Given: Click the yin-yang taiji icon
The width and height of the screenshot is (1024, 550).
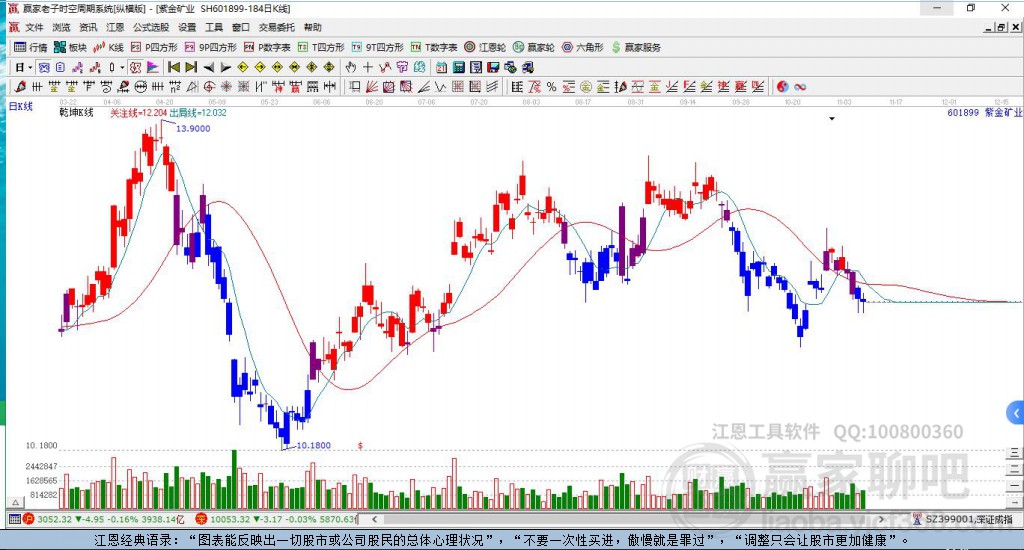Looking at the screenshot, I should 782,87.
